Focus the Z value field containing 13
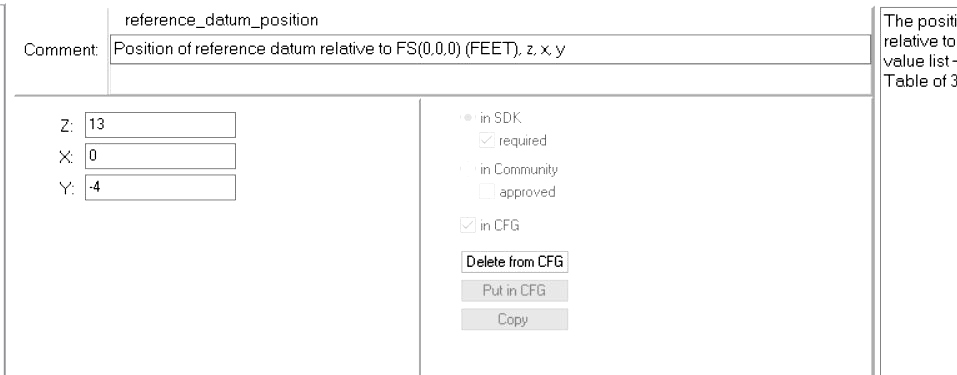Screen dimensions: 957x375 [x=160, y=125]
